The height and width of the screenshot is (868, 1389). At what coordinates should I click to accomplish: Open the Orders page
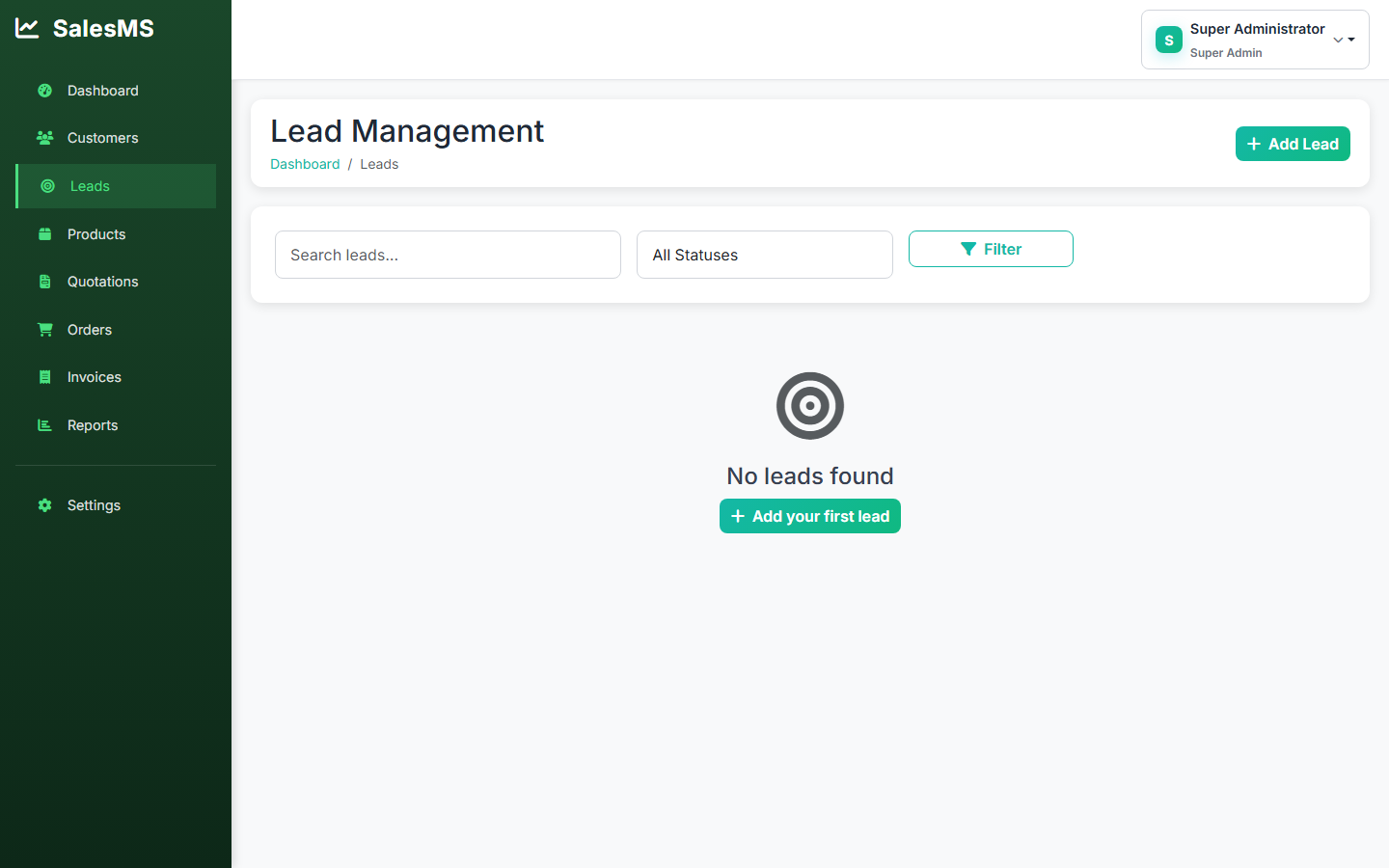116,330
